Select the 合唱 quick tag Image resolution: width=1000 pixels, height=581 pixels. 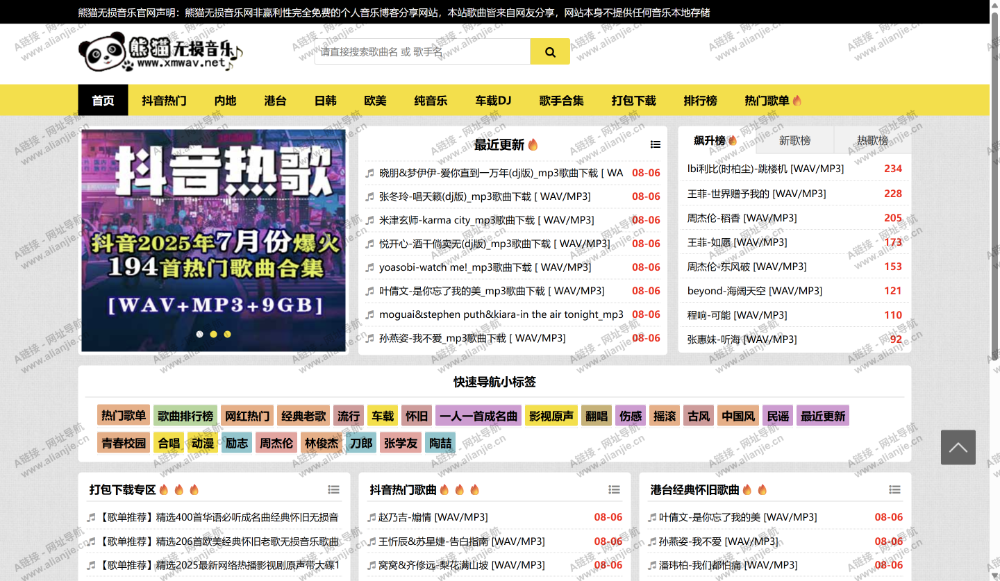pos(169,443)
